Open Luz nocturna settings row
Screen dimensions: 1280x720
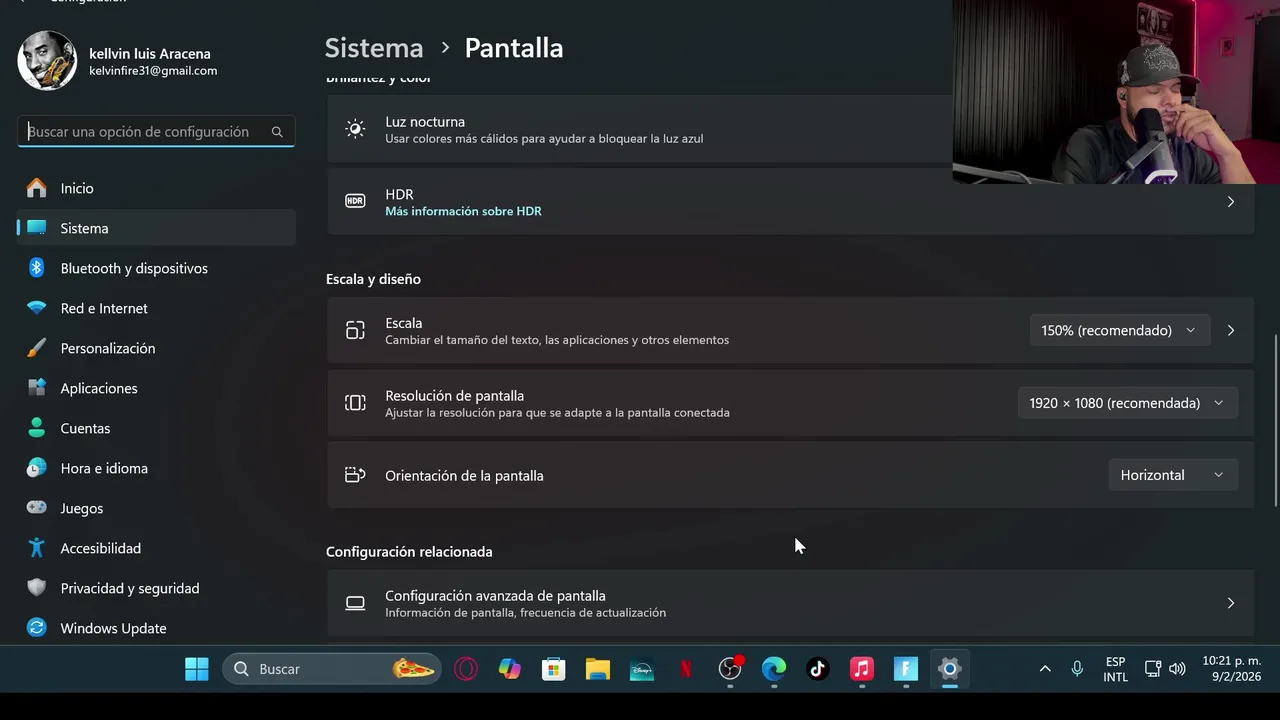(640, 129)
